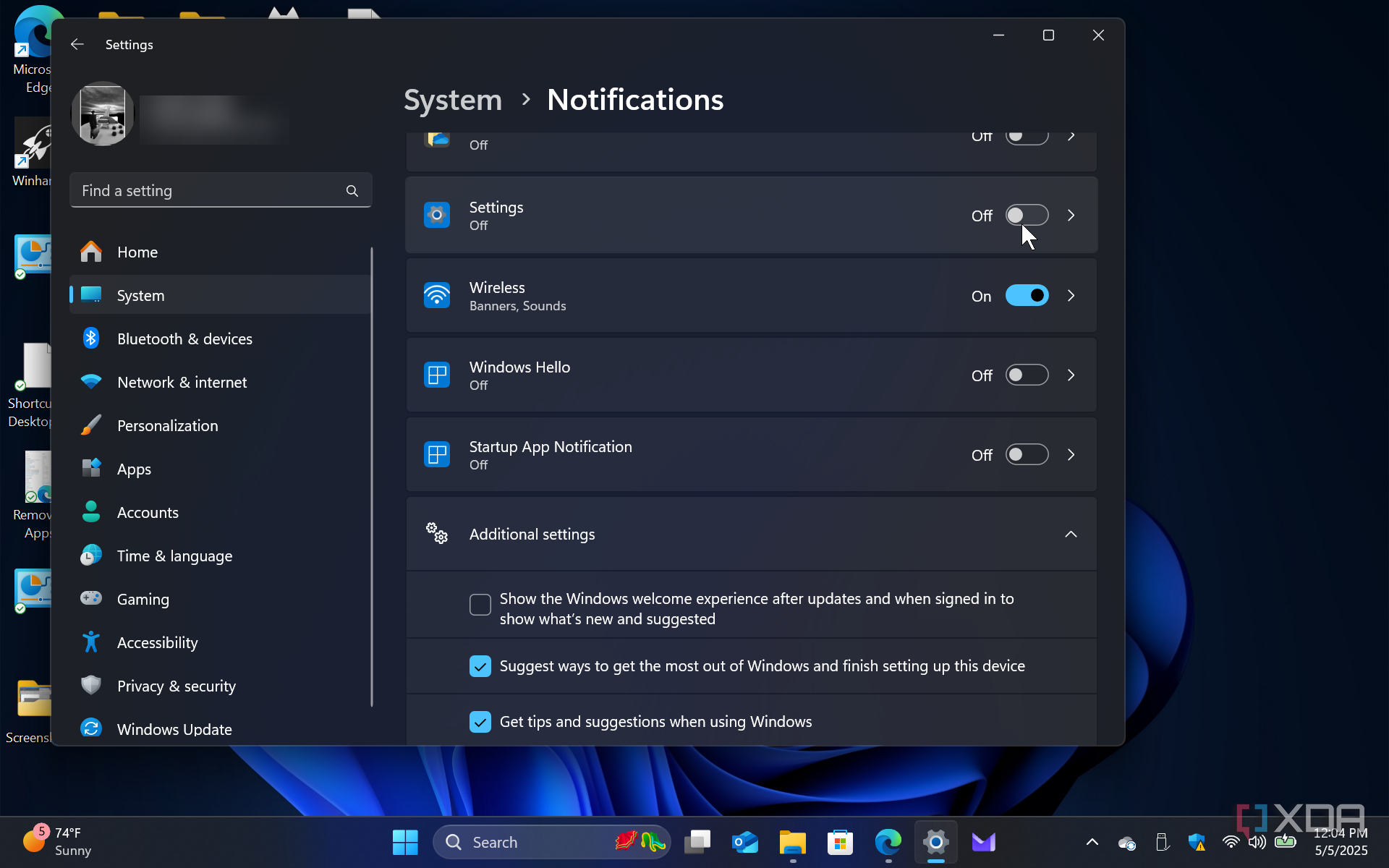
Task: Open Windows Update settings
Action: pos(220,728)
